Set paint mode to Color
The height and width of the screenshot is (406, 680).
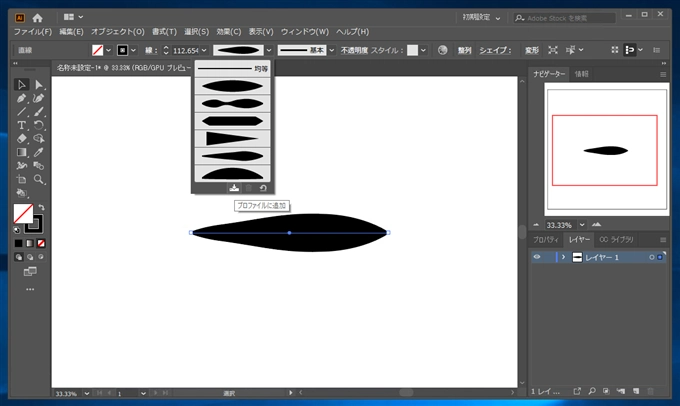coord(18,243)
